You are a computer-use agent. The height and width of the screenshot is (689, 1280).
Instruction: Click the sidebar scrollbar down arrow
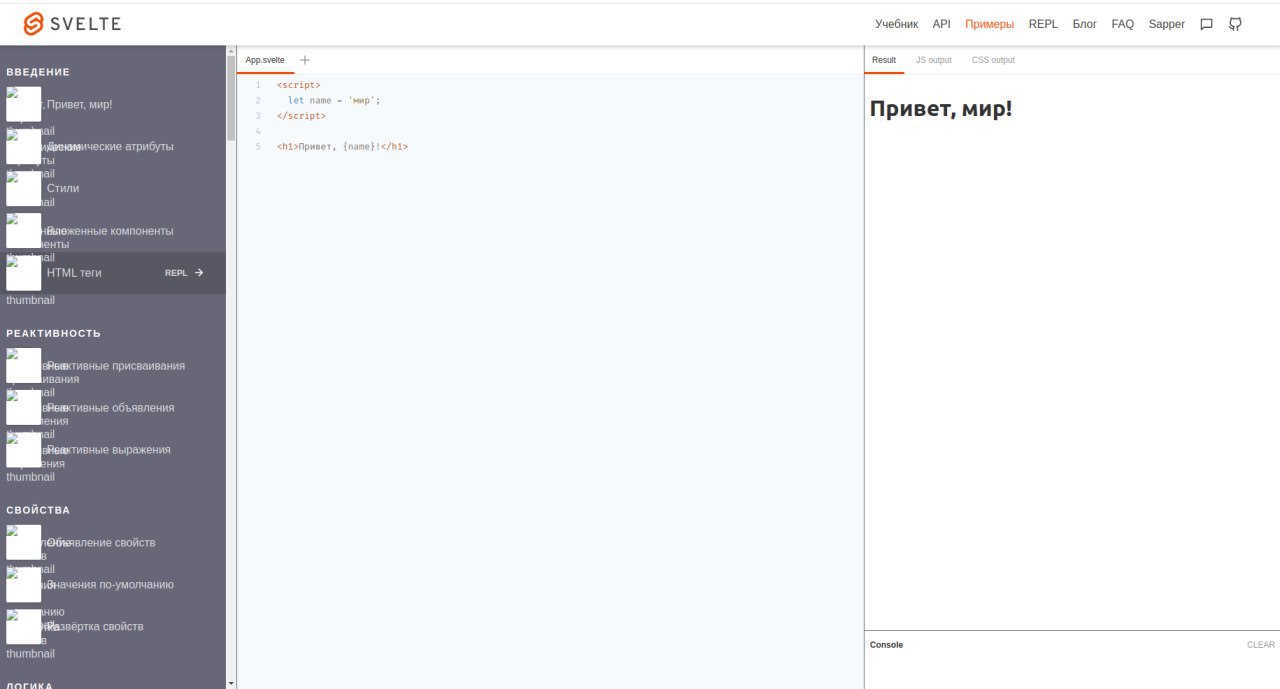click(232, 683)
